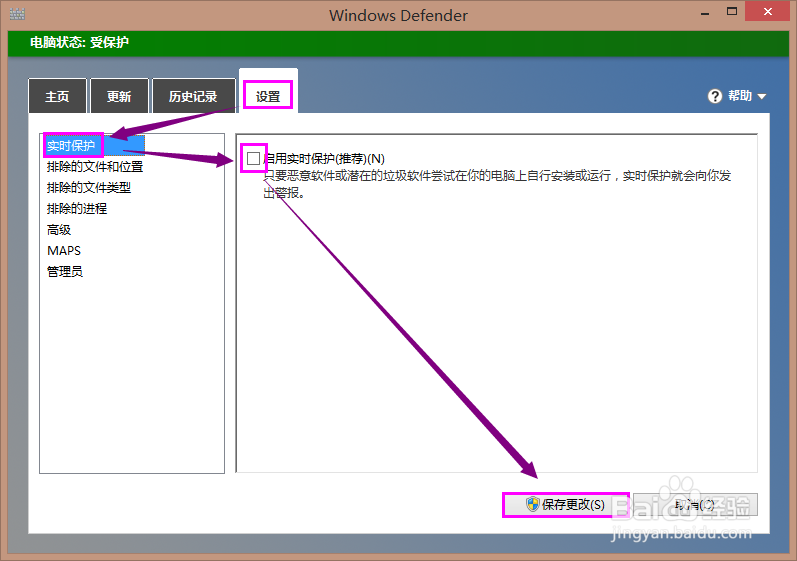The image size is (797, 561).
Task: Select the 管理员 settings category
Action: (65, 271)
